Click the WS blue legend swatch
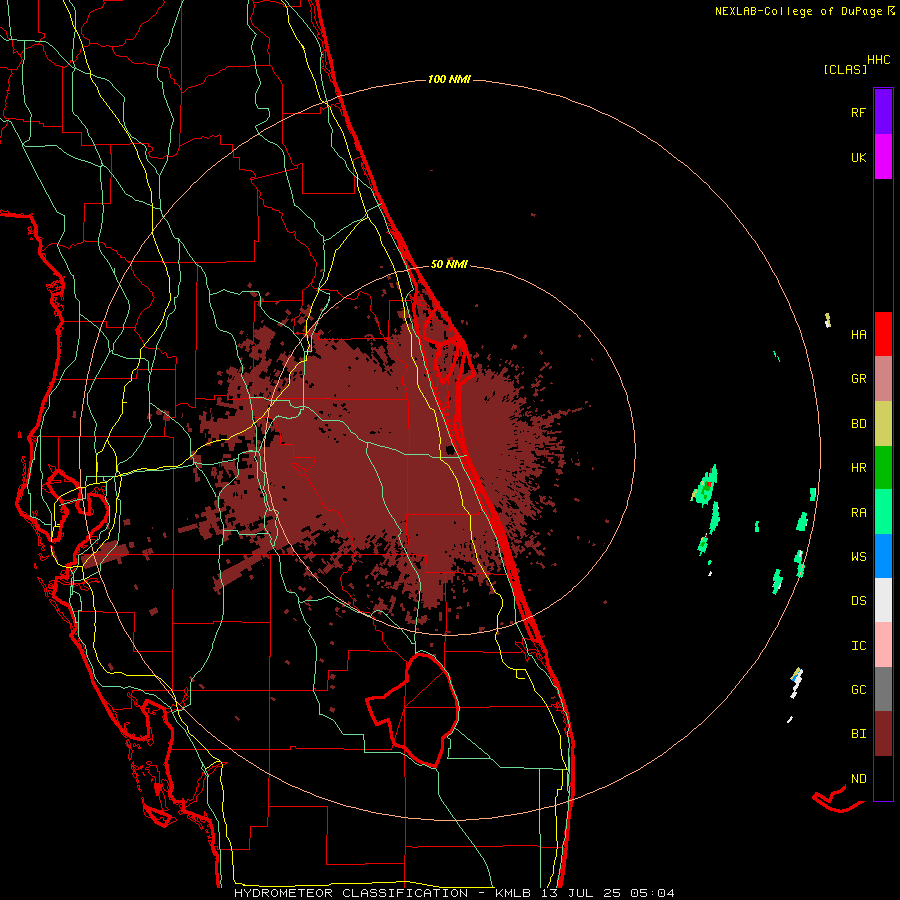Viewport: 900px width, 900px height. (883, 556)
